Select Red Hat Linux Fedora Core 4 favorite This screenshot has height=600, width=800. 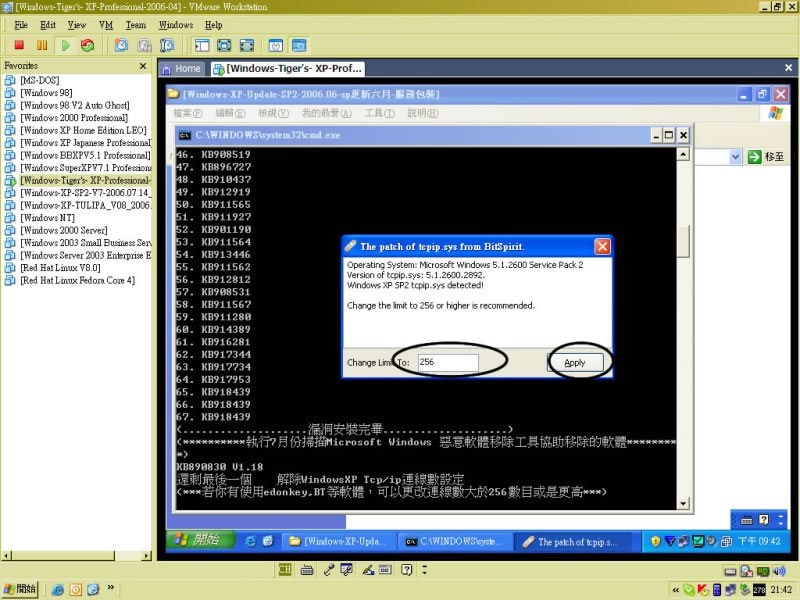click(77, 281)
